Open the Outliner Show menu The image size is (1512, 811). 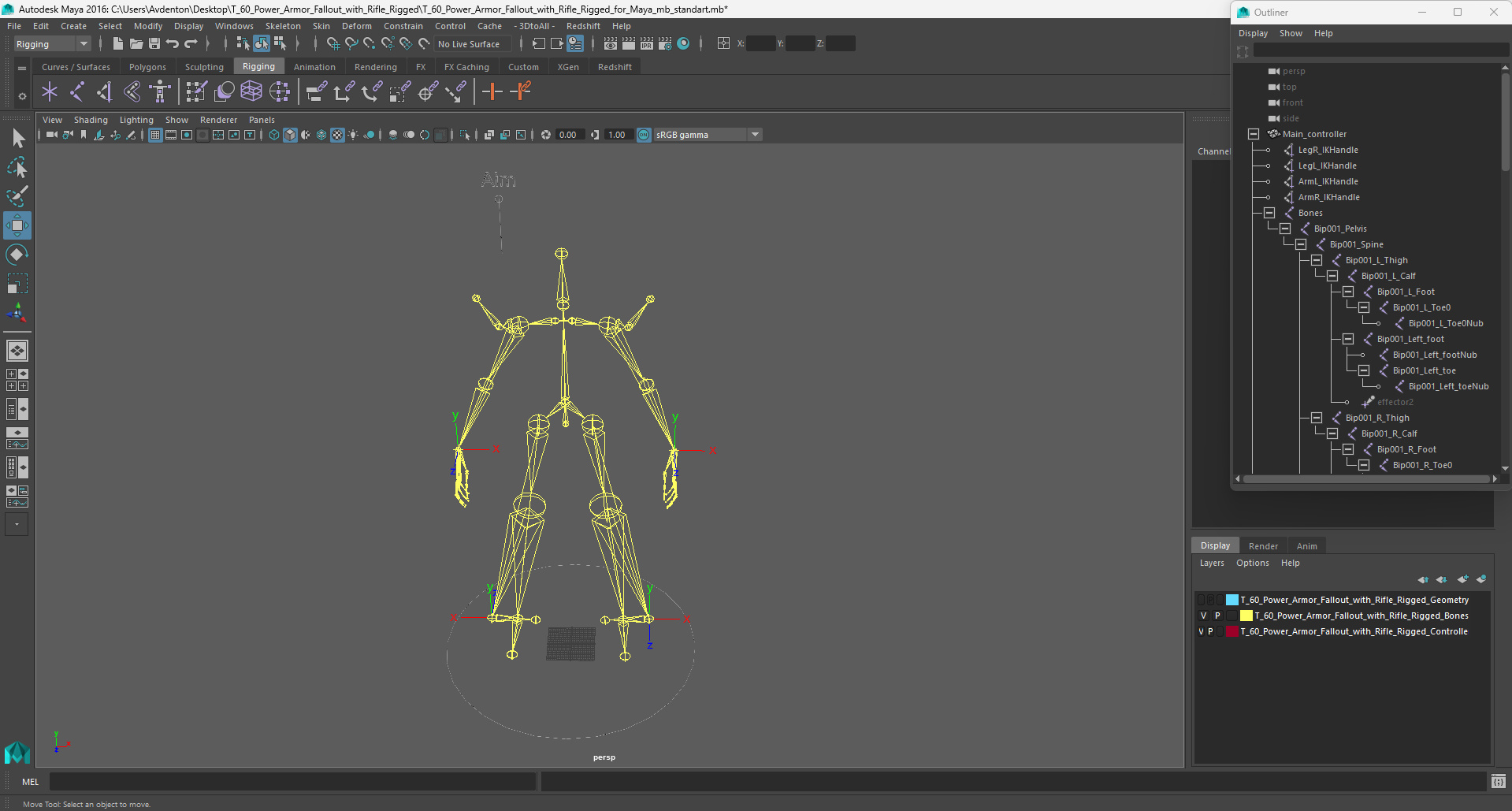(1290, 33)
